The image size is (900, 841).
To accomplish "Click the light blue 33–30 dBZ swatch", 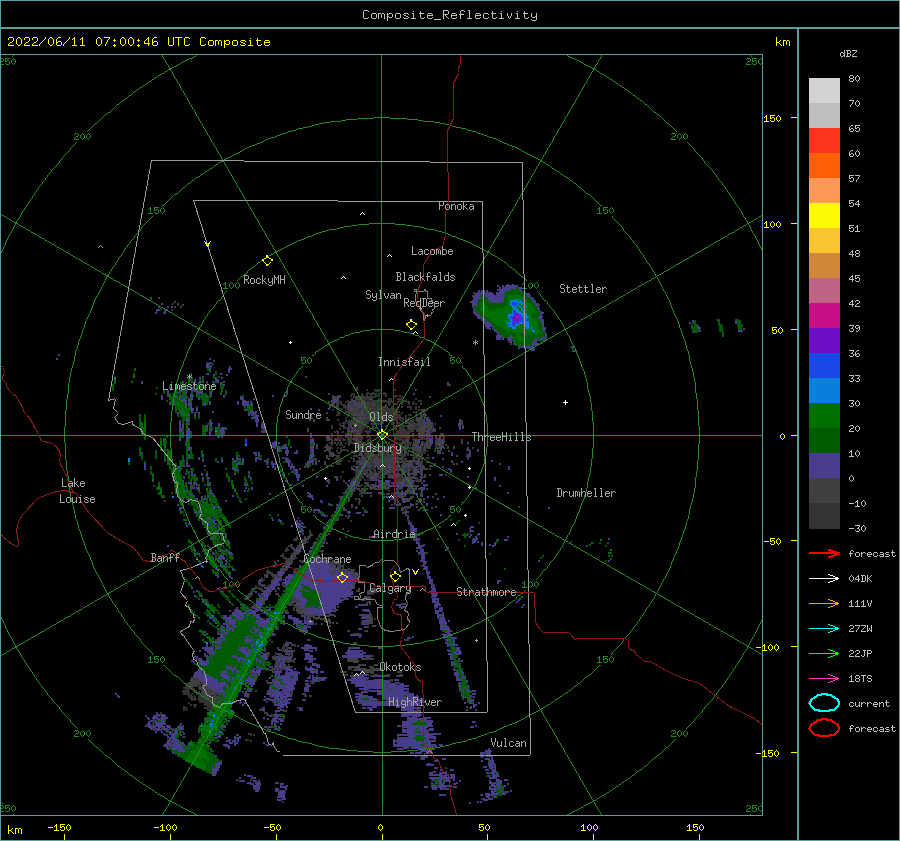I will pyautogui.click(x=824, y=391).
